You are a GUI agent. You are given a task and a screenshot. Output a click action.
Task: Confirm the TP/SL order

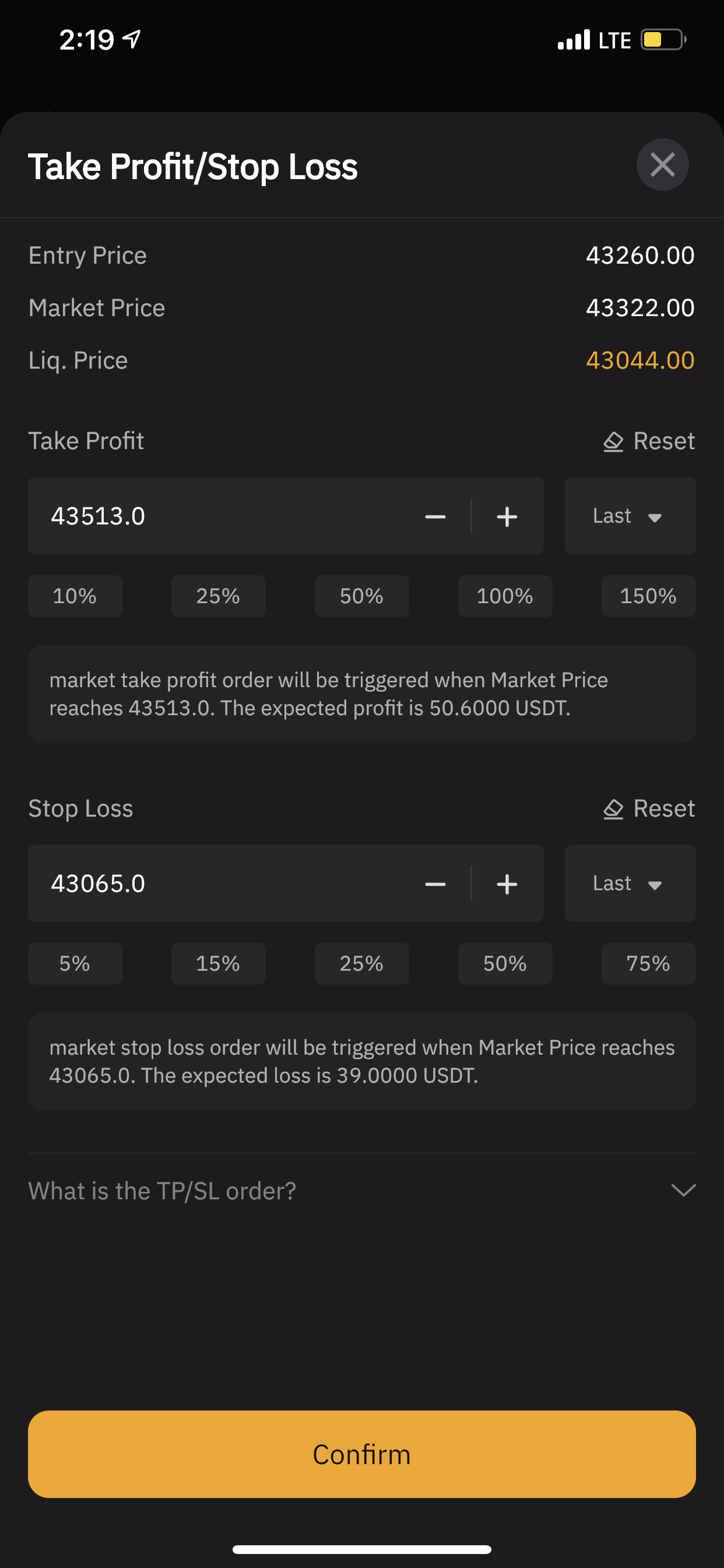coord(362,1454)
